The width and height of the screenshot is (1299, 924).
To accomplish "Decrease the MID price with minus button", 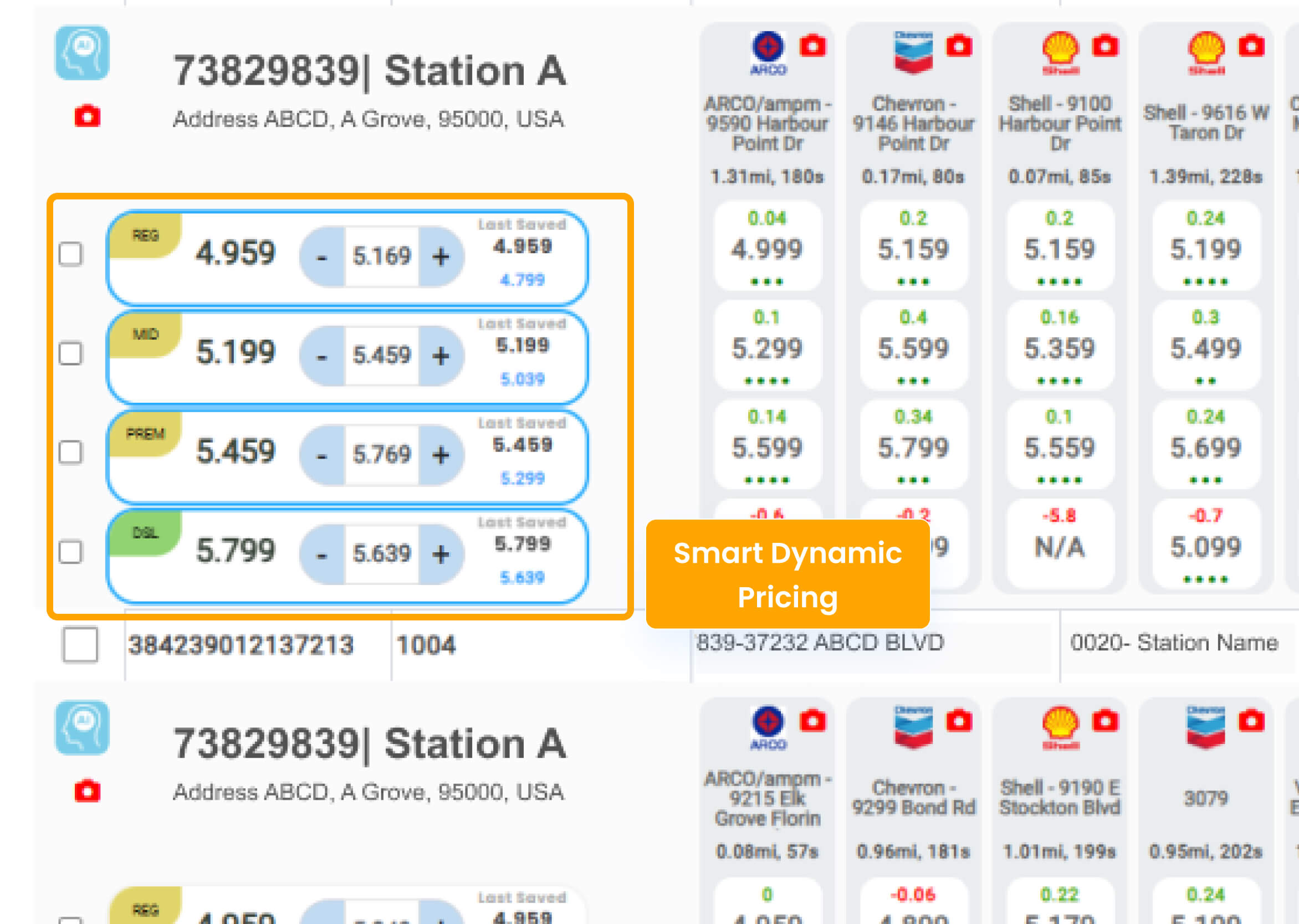I will [x=322, y=356].
